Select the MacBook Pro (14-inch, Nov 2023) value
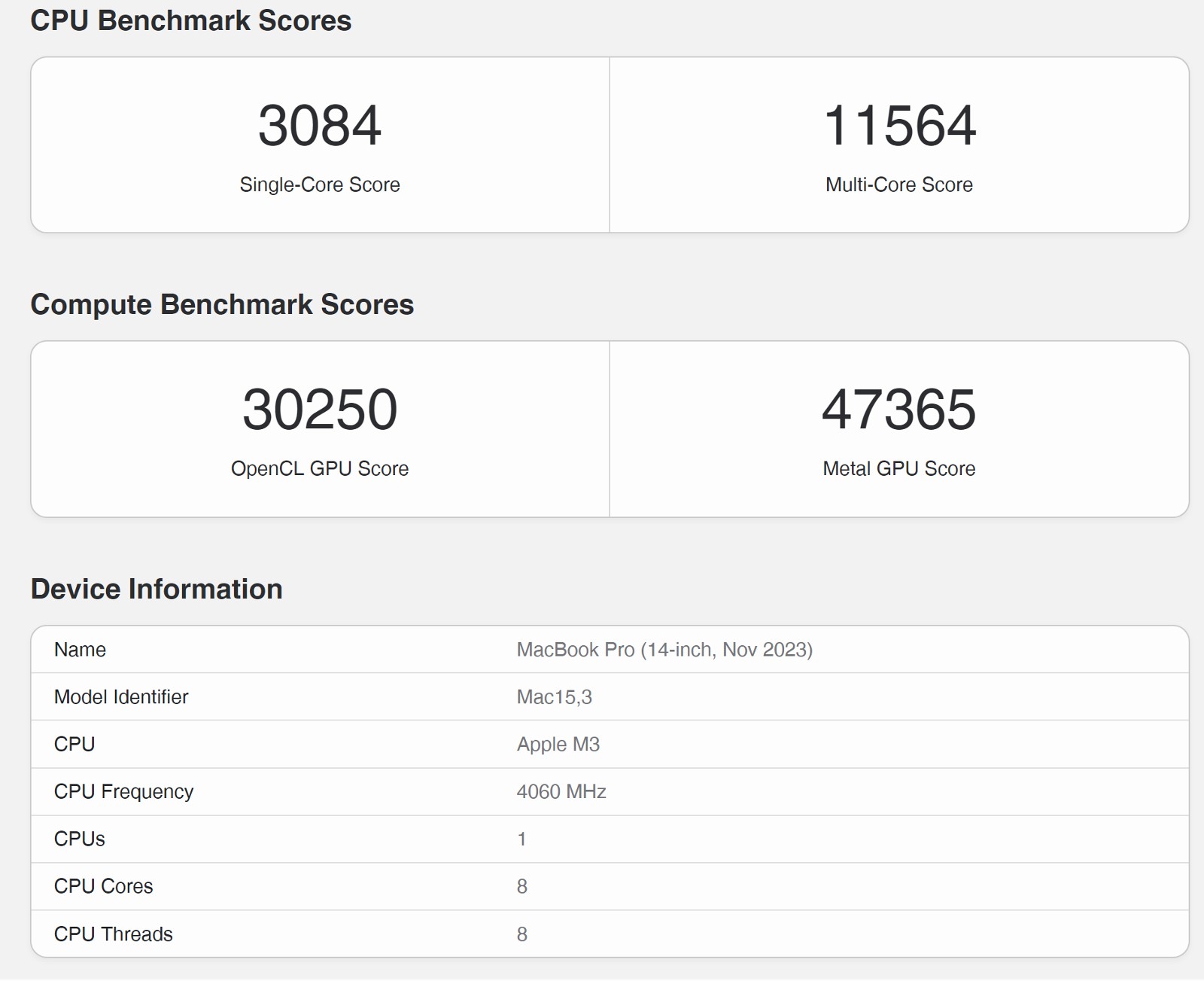 pyautogui.click(x=664, y=650)
